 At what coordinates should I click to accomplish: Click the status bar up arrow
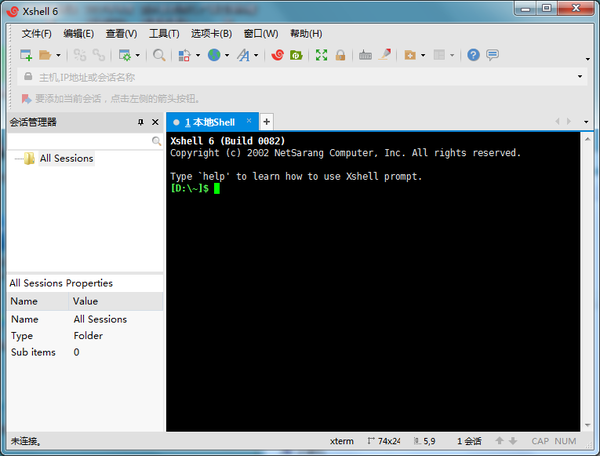tap(499, 441)
